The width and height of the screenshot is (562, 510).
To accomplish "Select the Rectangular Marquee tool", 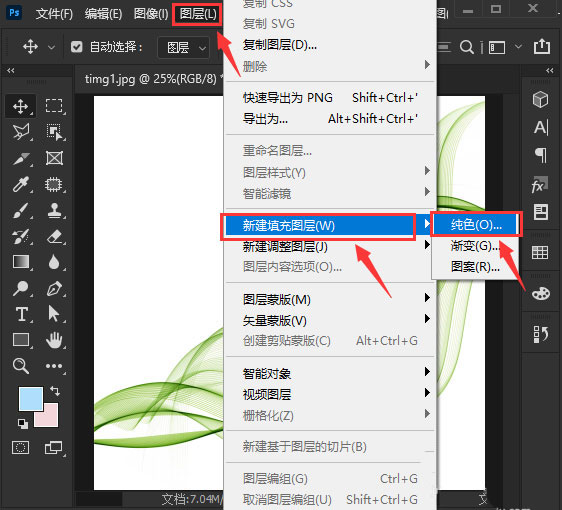I will click(54, 106).
